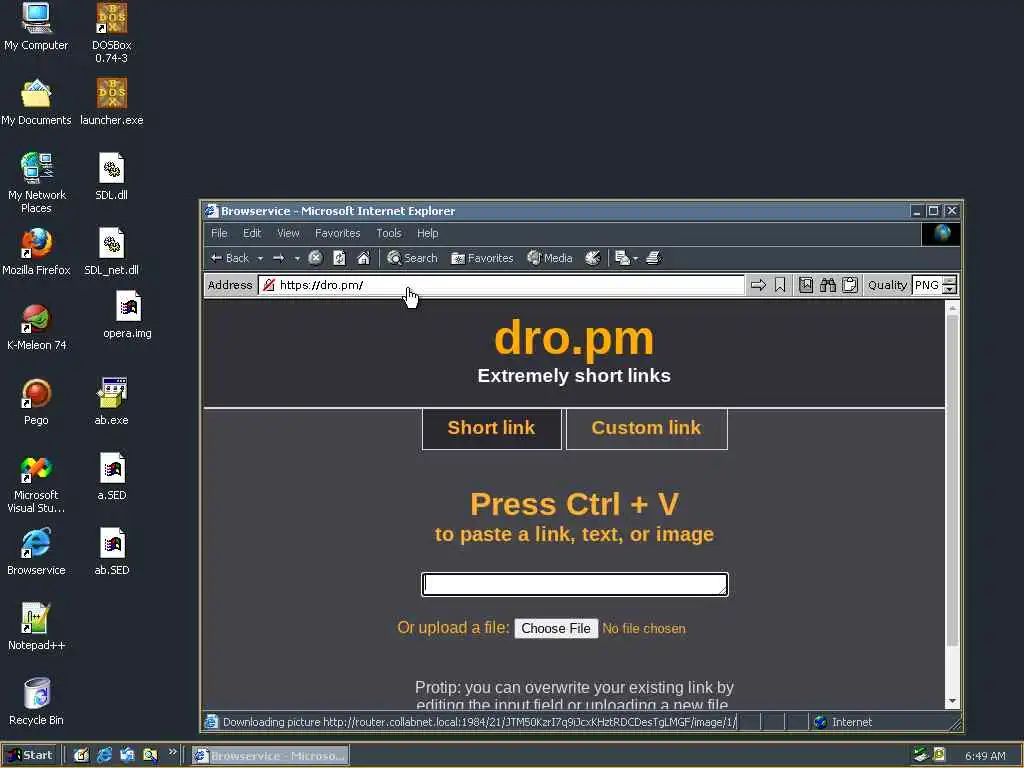Select SDL_net.dll file icon
Viewport: 1024px width, 768px height.
pyautogui.click(x=112, y=252)
